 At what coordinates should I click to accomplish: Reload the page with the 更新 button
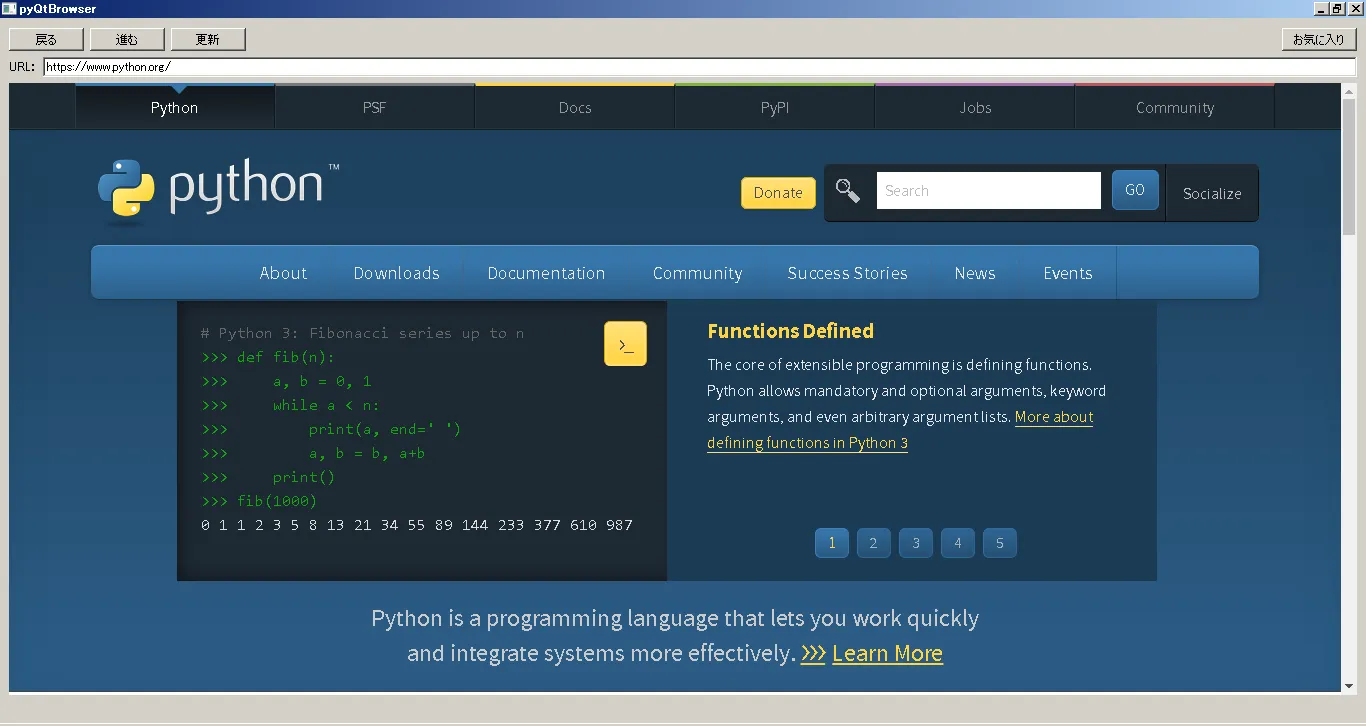tap(208, 39)
